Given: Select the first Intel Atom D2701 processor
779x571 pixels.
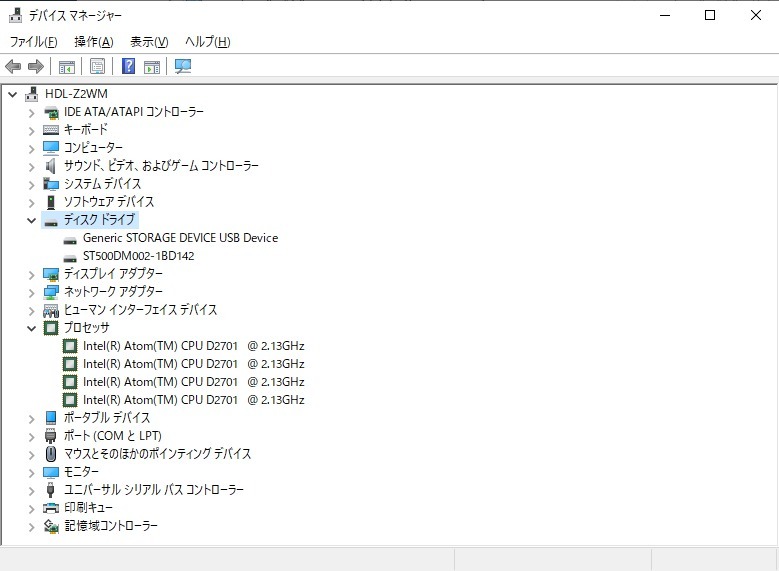Looking at the screenshot, I should pos(194,346).
